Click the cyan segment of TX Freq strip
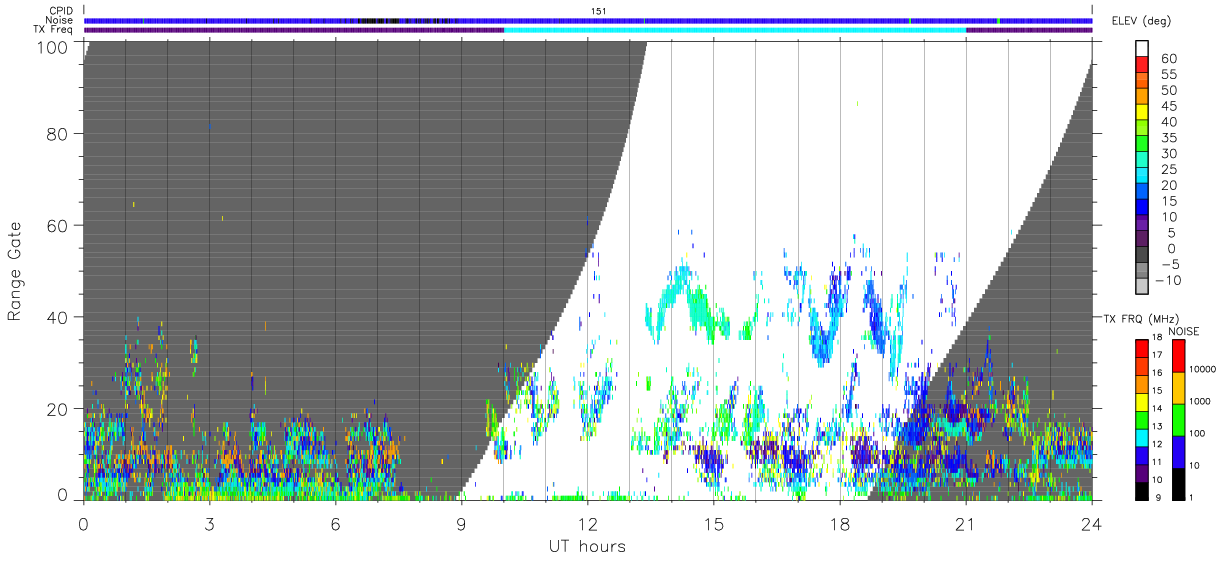Viewport: 1228px width, 567px height. [735, 29]
